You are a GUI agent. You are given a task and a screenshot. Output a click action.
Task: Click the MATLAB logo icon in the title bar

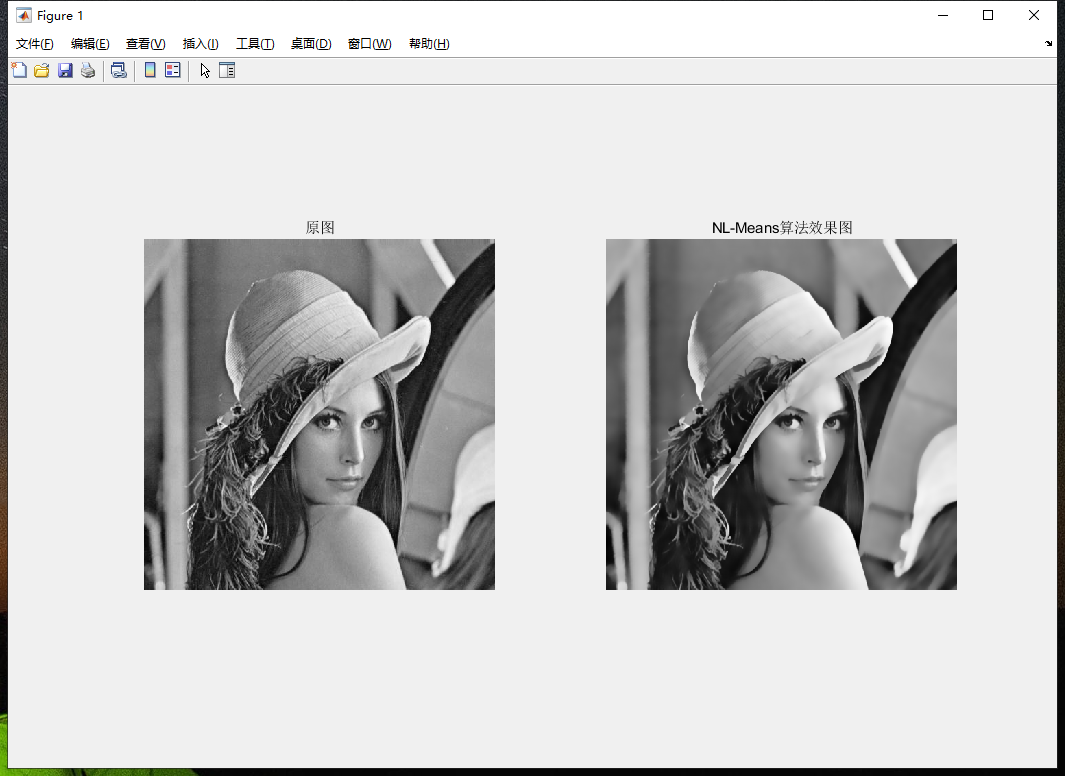(x=24, y=16)
